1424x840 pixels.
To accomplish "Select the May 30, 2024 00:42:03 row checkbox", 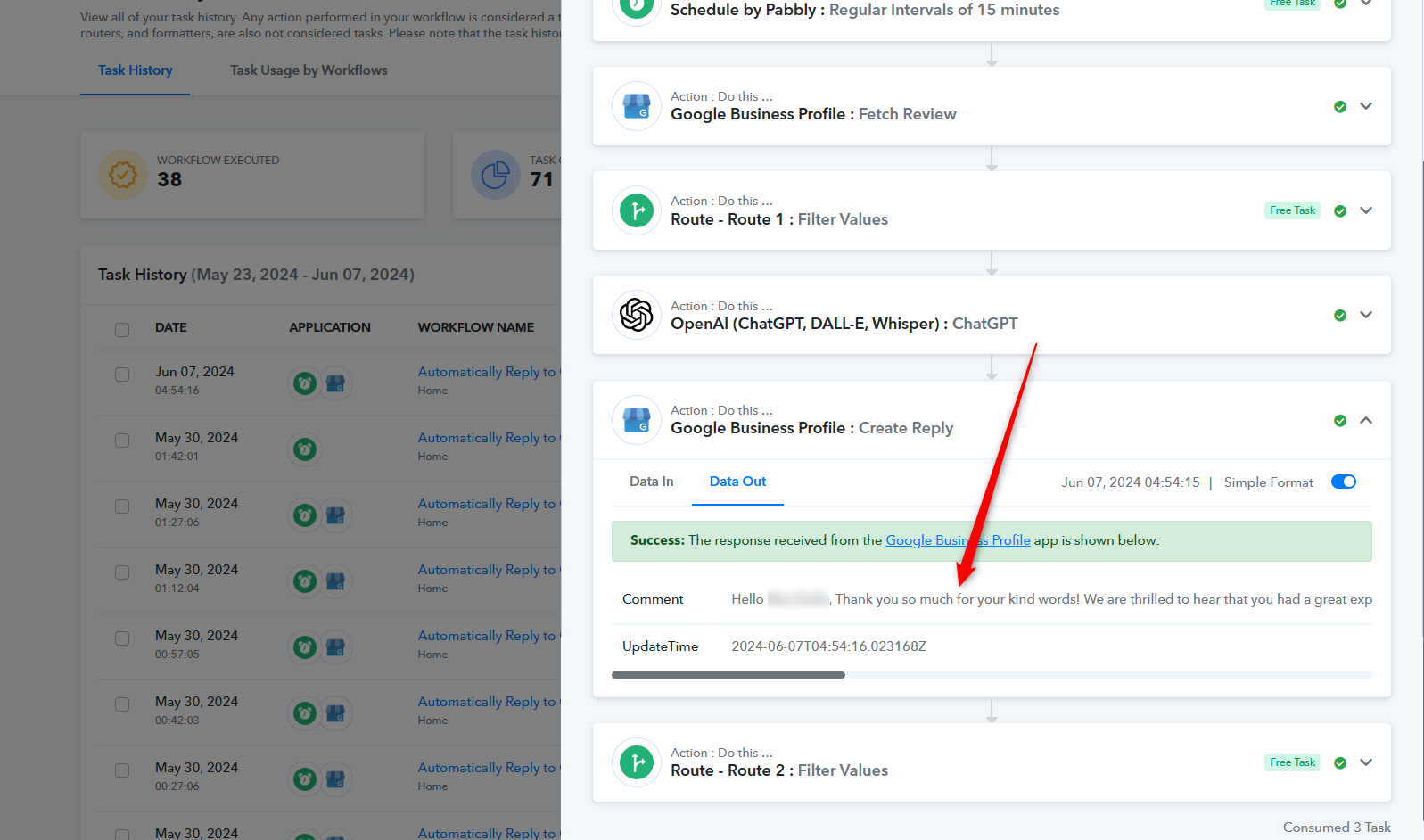I will (x=122, y=704).
